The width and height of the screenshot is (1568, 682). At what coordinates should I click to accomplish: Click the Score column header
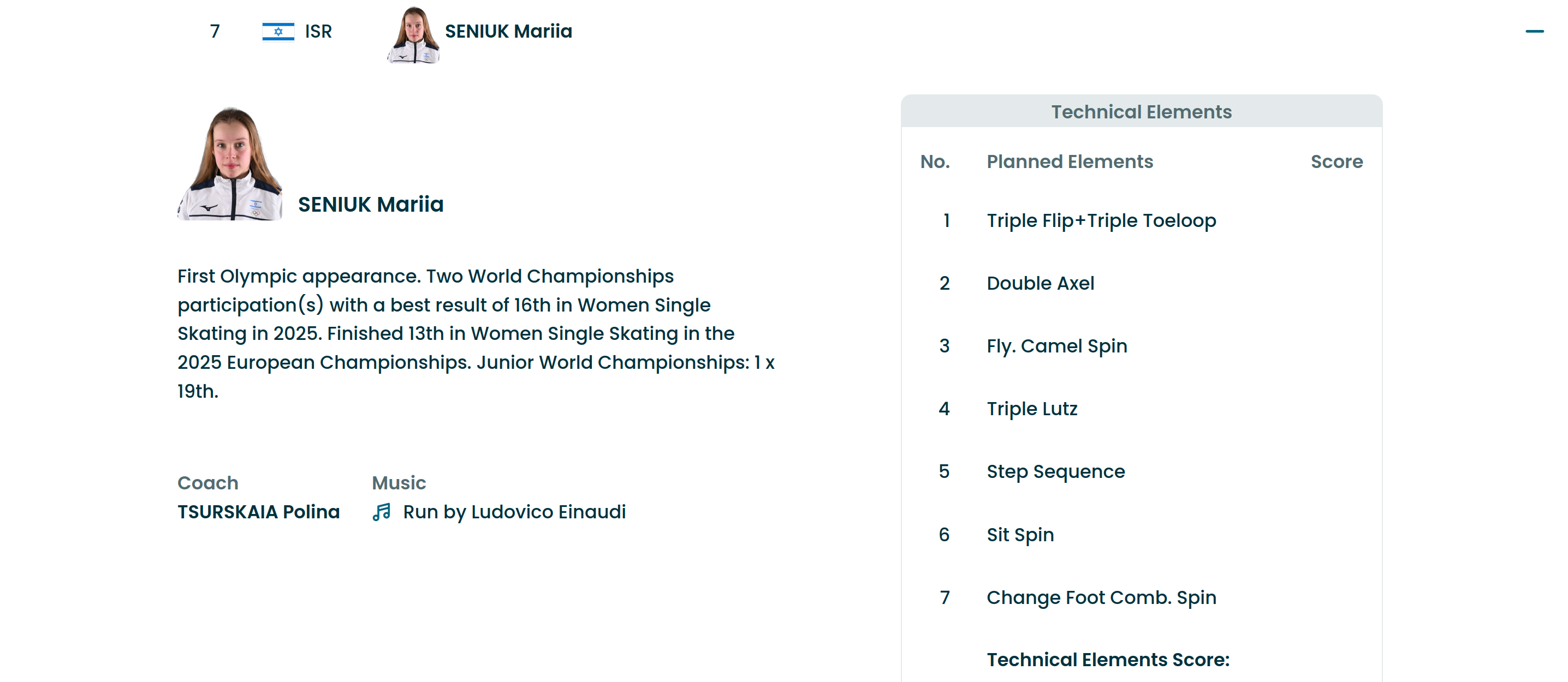click(1336, 162)
